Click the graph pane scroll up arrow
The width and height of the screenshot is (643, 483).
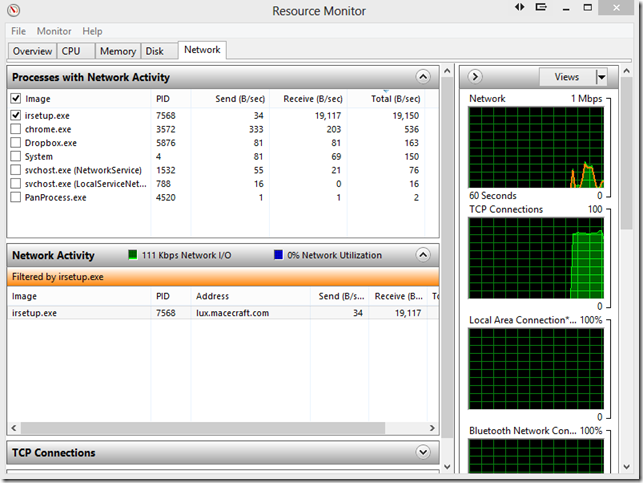coord(627,71)
